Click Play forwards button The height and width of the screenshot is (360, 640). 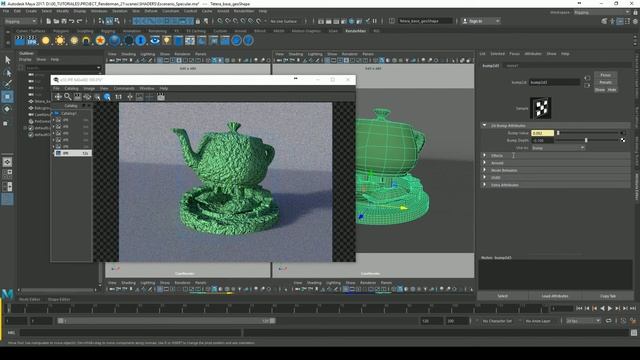coord(610,309)
